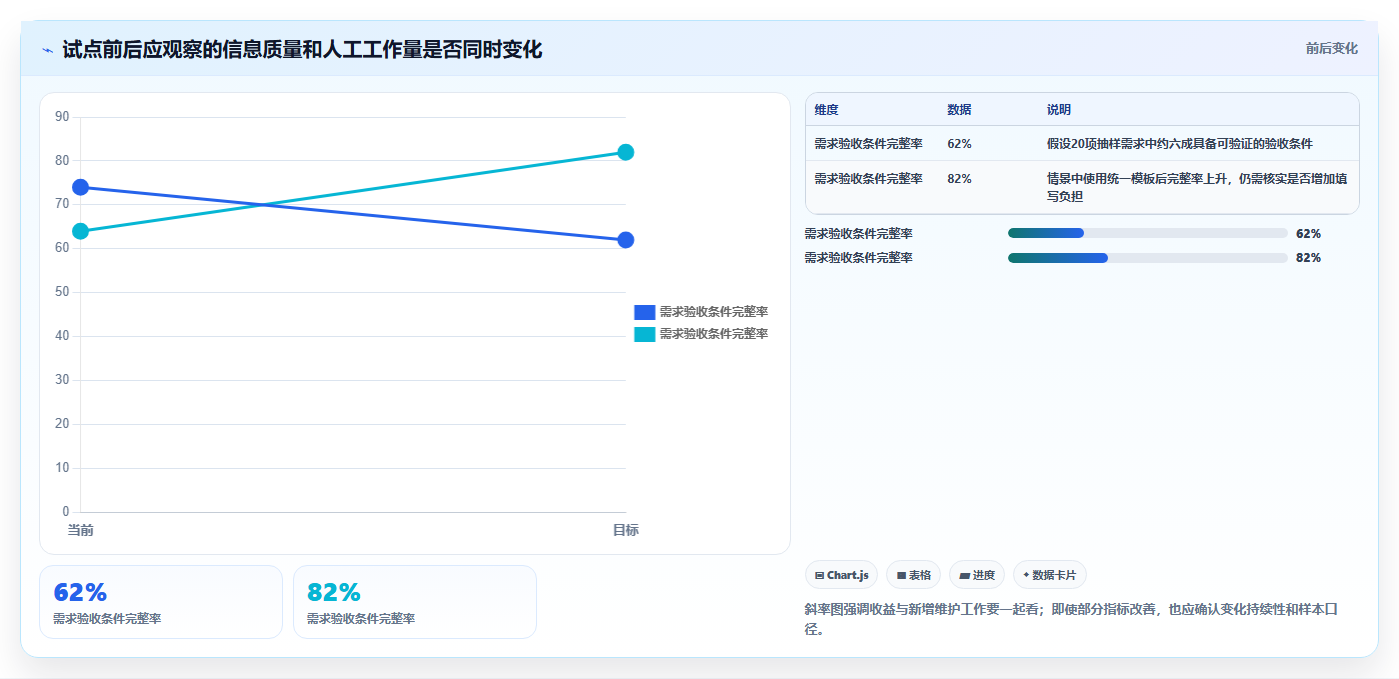Screen dimensions: 1399x679
Task: Click the 62% value beside the progress bar
Action: pyautogui.click(x=1308, y=233)
